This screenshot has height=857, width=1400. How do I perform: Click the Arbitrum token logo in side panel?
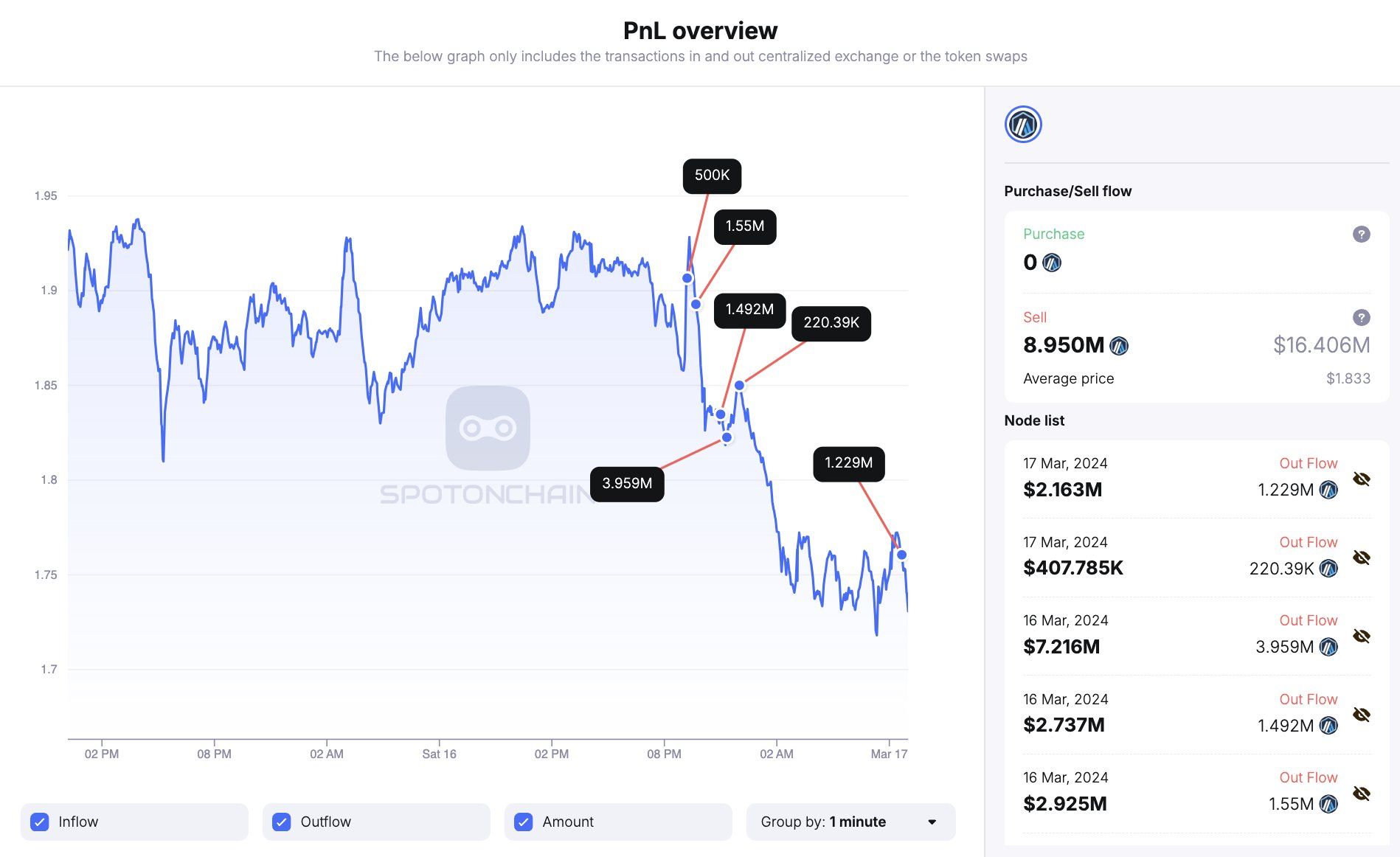[1022, 125]
